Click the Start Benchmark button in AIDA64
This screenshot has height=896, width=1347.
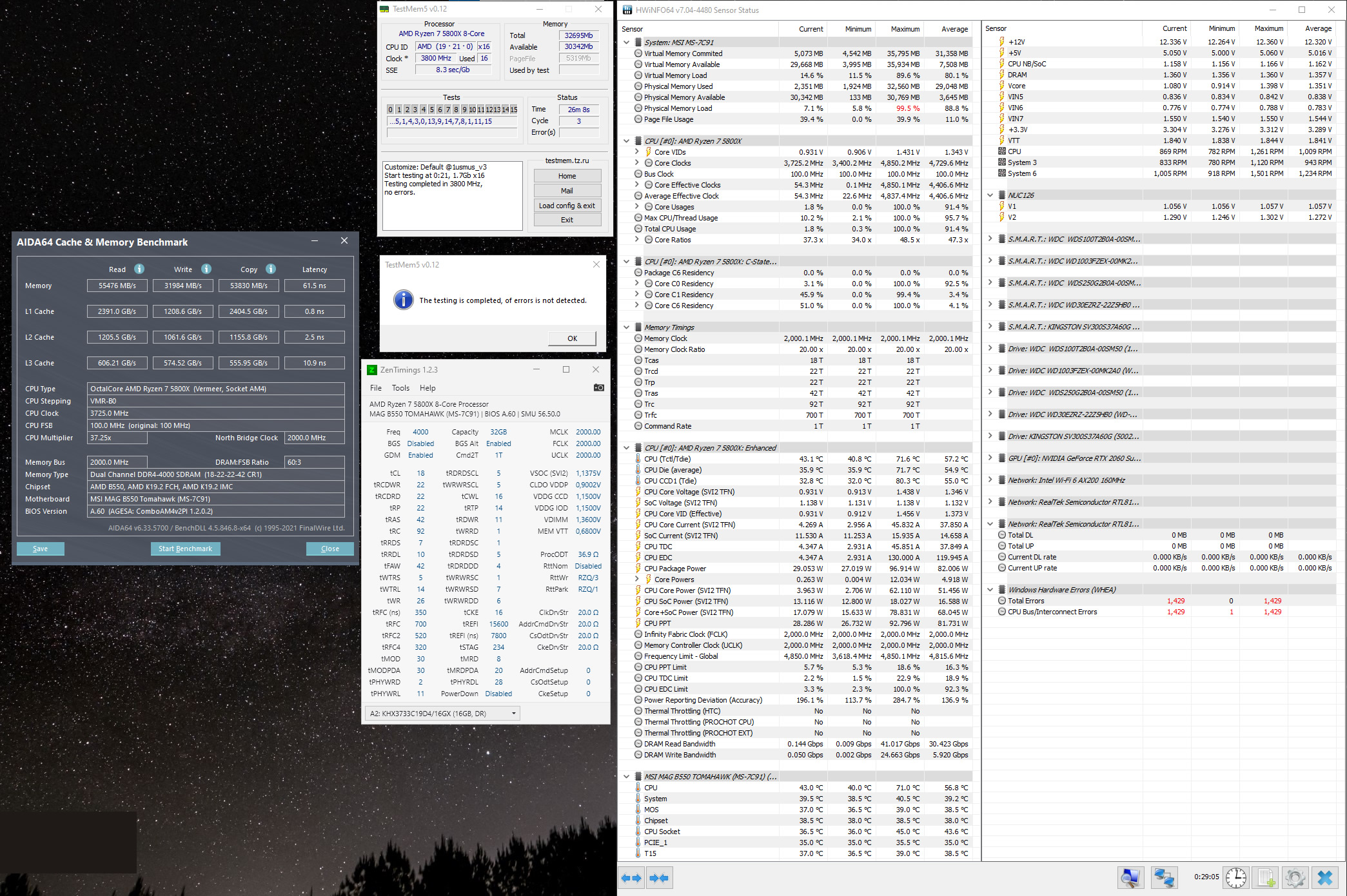185,549
